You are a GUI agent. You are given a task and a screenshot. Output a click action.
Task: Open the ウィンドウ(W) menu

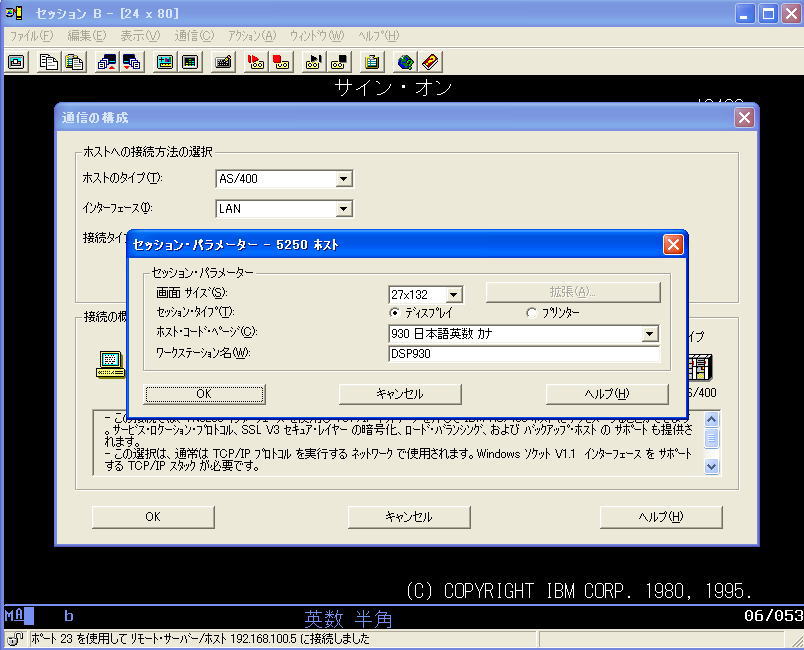(317, 36)
